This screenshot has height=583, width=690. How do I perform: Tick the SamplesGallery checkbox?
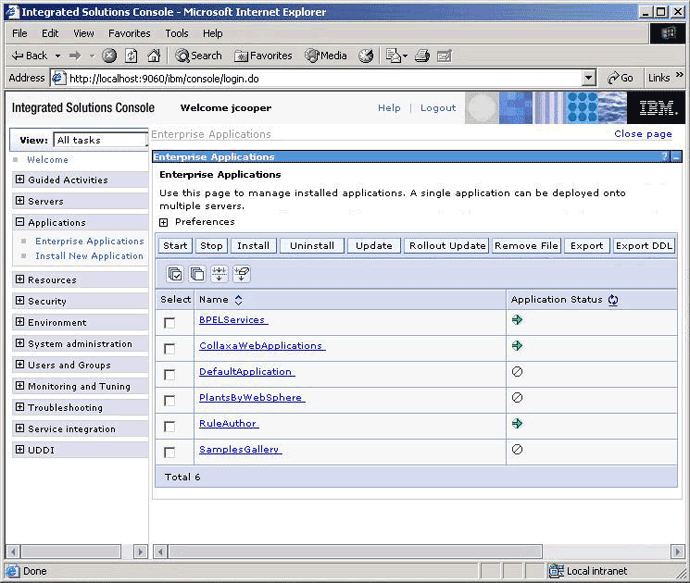(170, 452)
